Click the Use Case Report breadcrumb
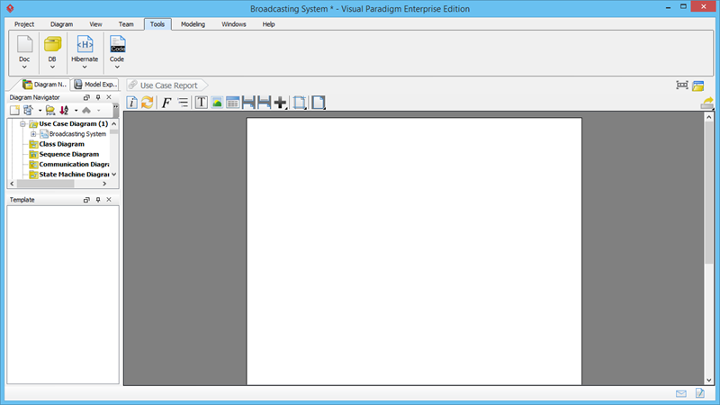The height and width of the screenshot is (405, 720). coord(168,85)
